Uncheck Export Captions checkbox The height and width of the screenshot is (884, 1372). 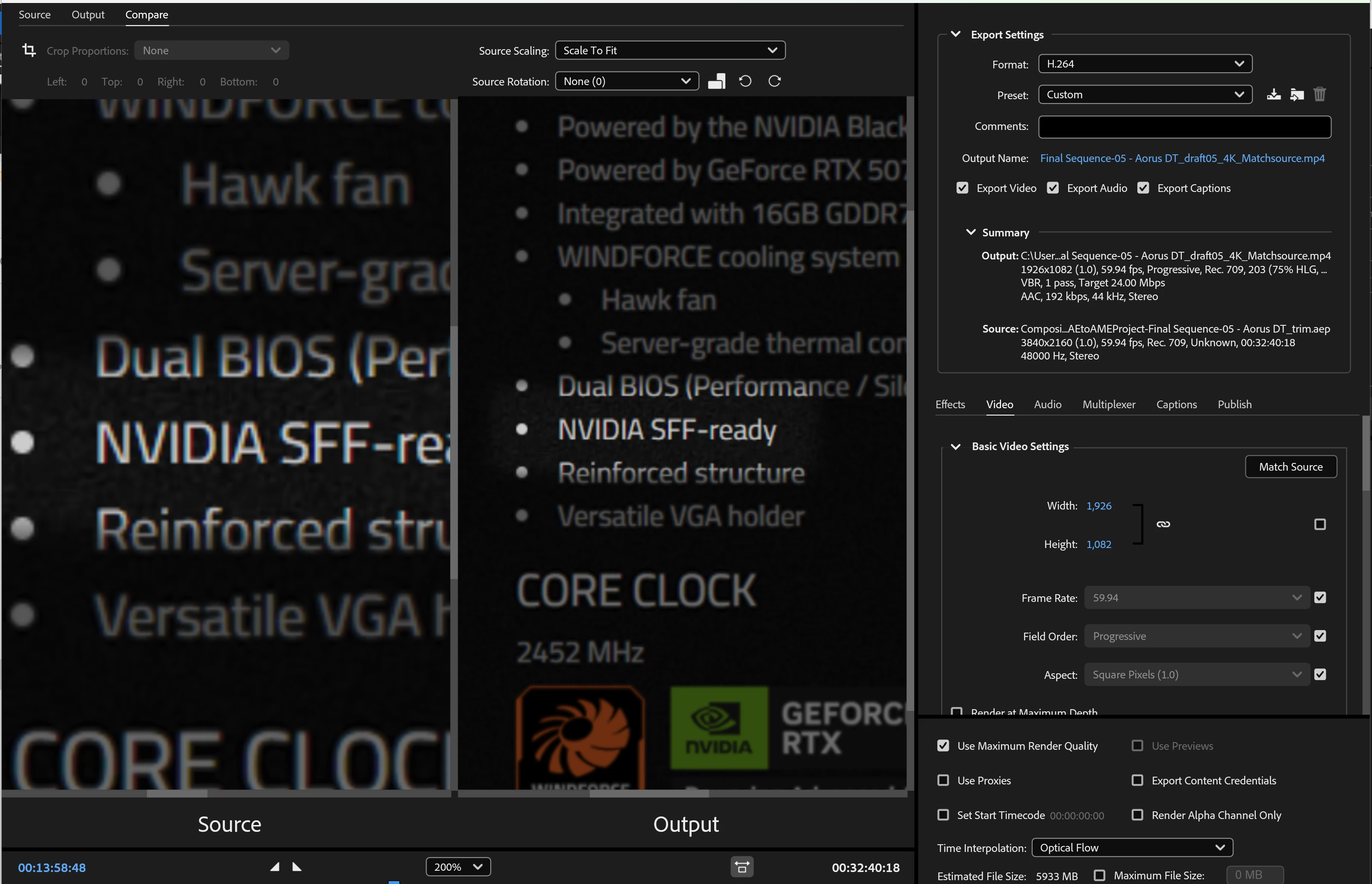tap(1142, 188)
